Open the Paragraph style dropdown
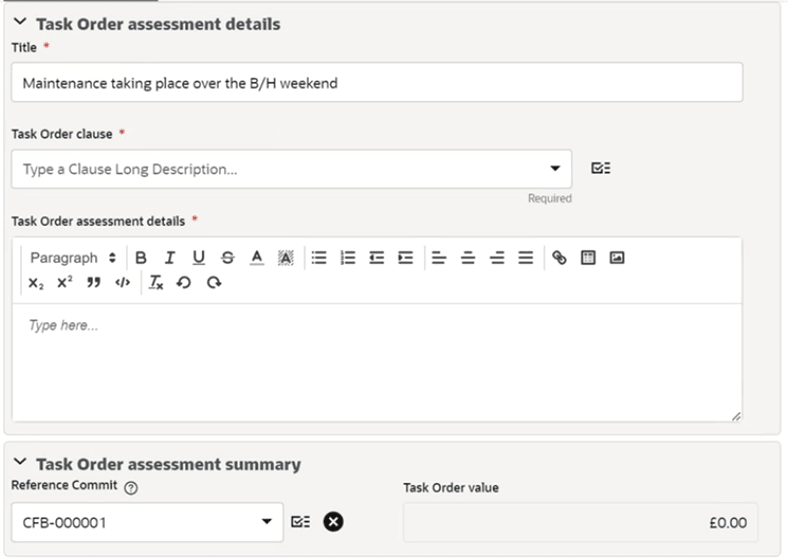Viewport: 788px width, 559px height. pos(73,258)
